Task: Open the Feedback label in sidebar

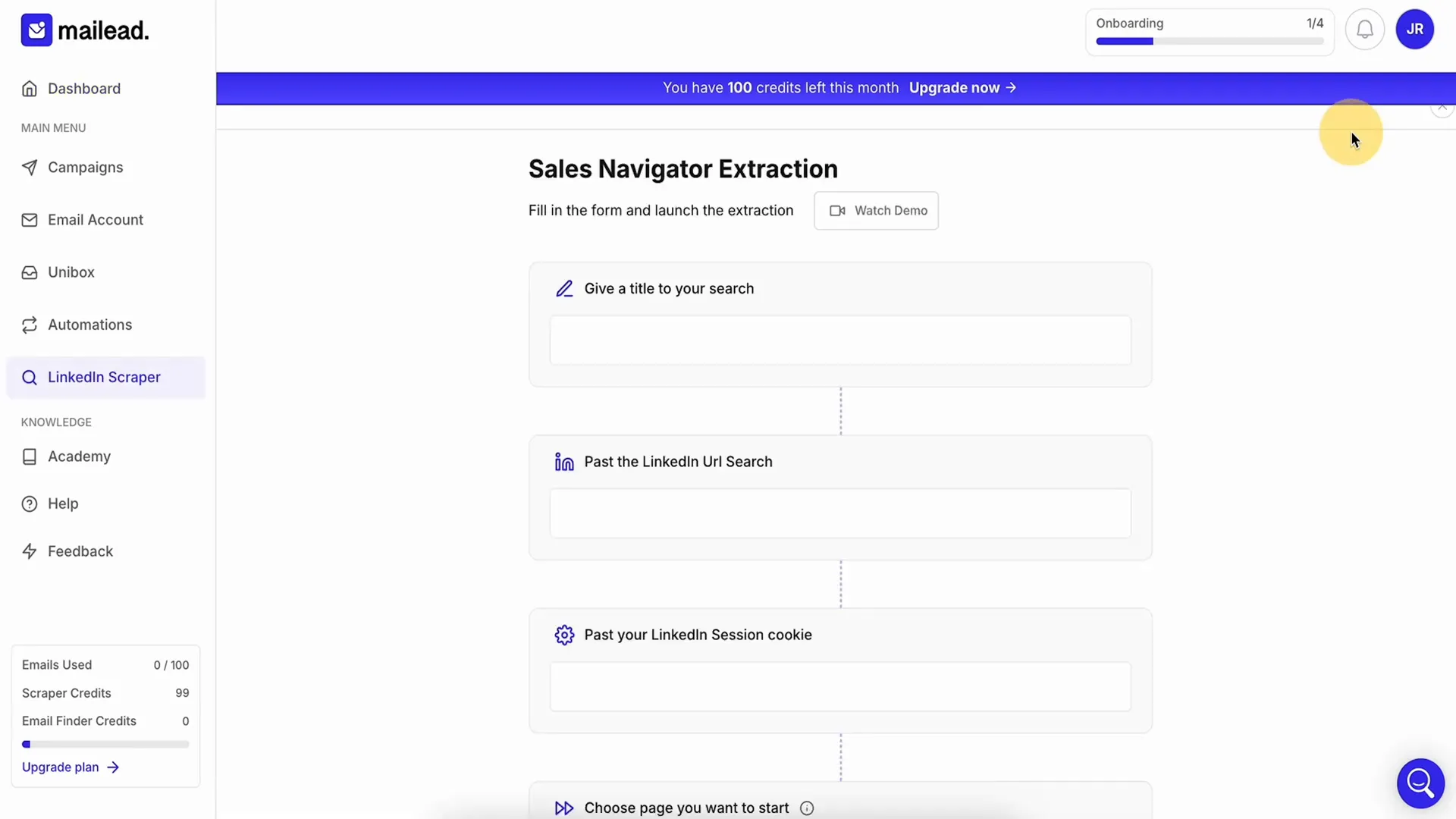Action: pyautogui.click(x=80, y=551)
